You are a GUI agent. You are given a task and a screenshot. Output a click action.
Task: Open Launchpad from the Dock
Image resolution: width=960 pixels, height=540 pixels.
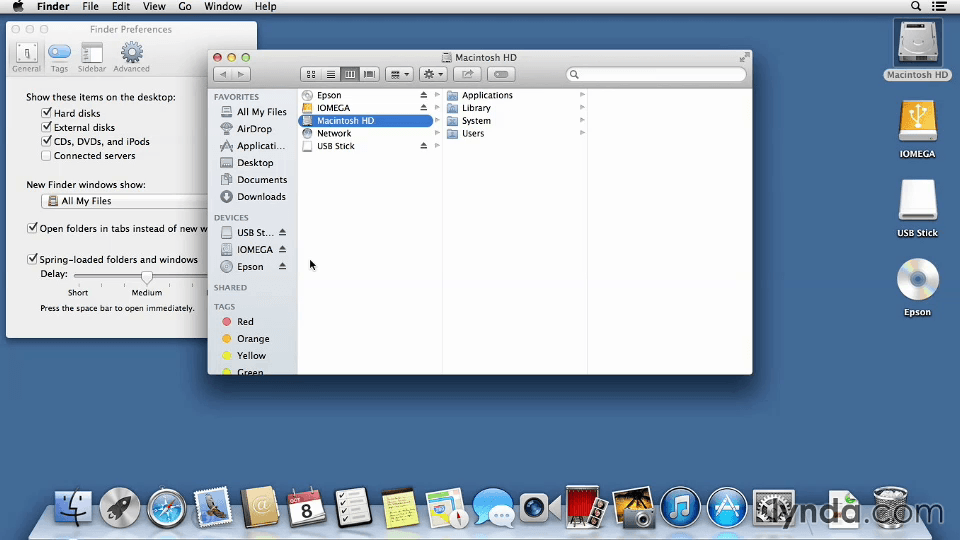pyautogui.click(x=119, y=507)
